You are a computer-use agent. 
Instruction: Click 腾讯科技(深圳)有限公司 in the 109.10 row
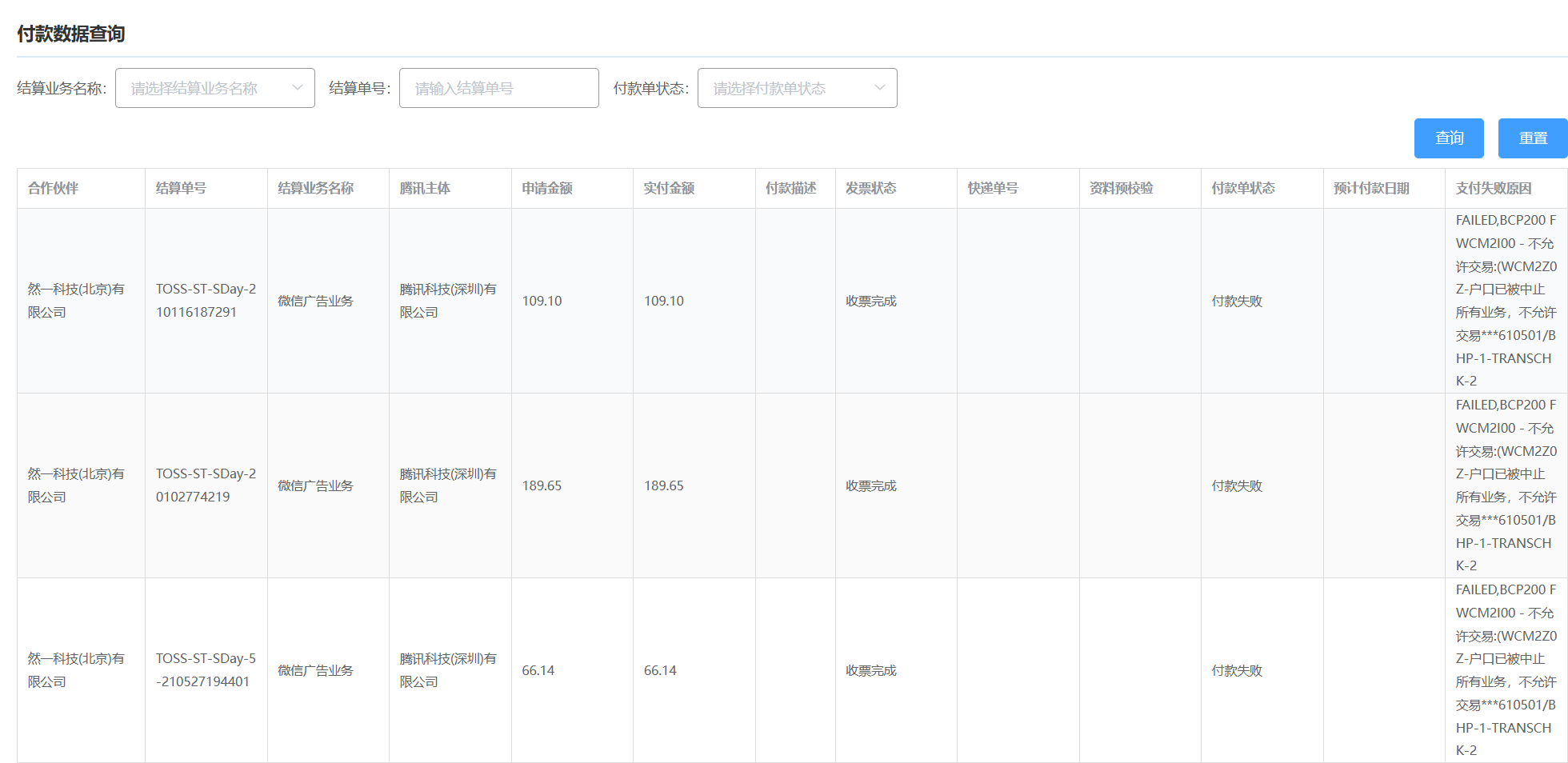(448, 301)
